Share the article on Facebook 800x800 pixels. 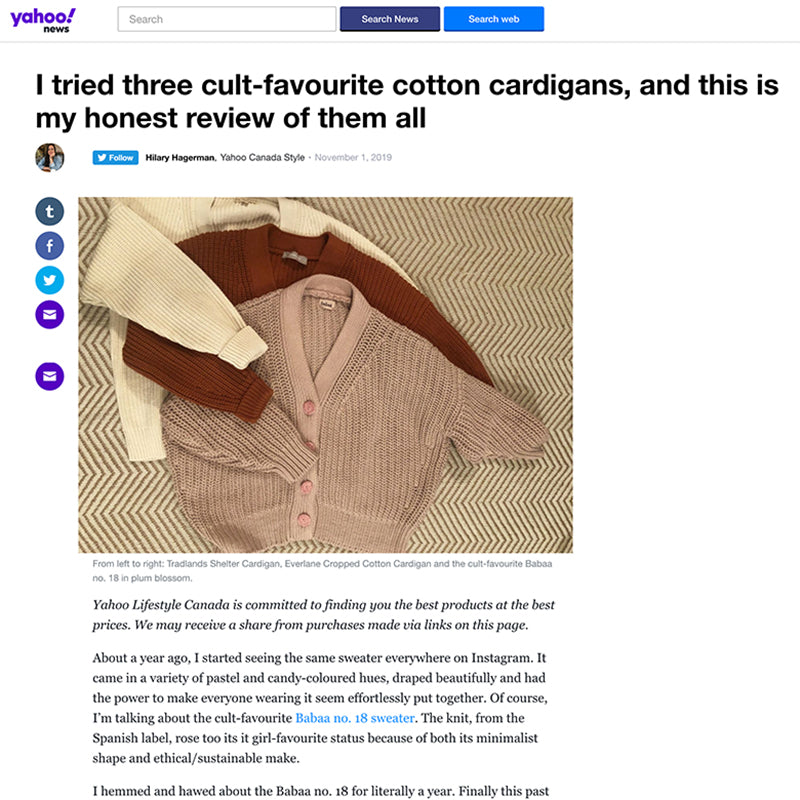pos(50,245)
